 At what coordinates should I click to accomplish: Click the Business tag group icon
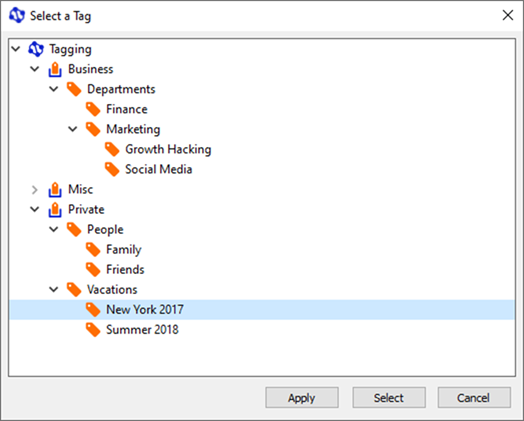[x=55, y=69]
